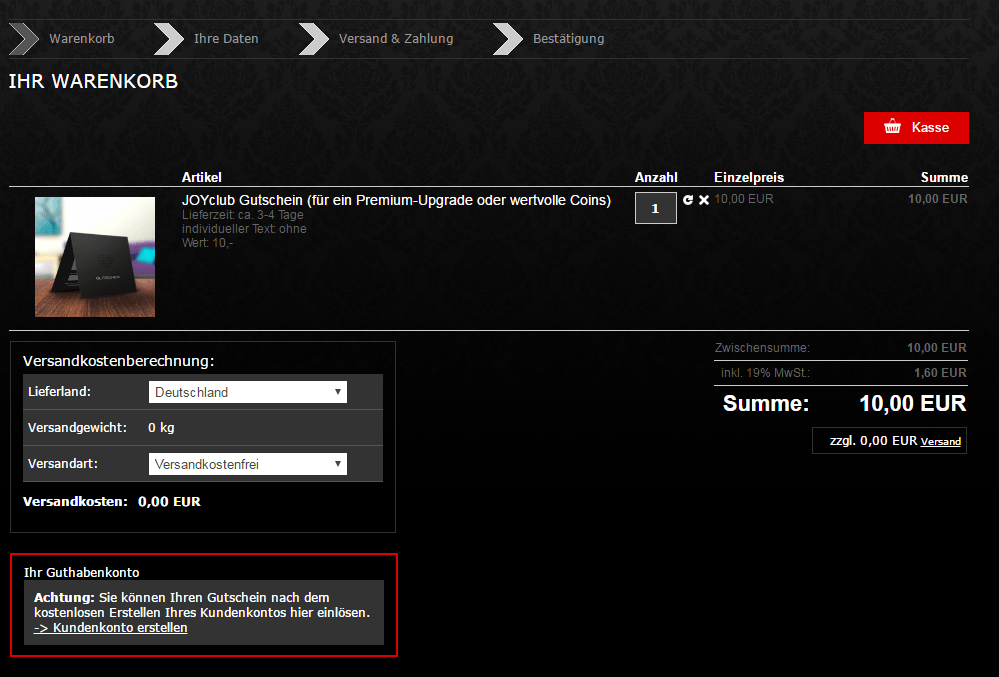Click the Zwischensumme label
999x677 pixels.
tap(762, 348)
